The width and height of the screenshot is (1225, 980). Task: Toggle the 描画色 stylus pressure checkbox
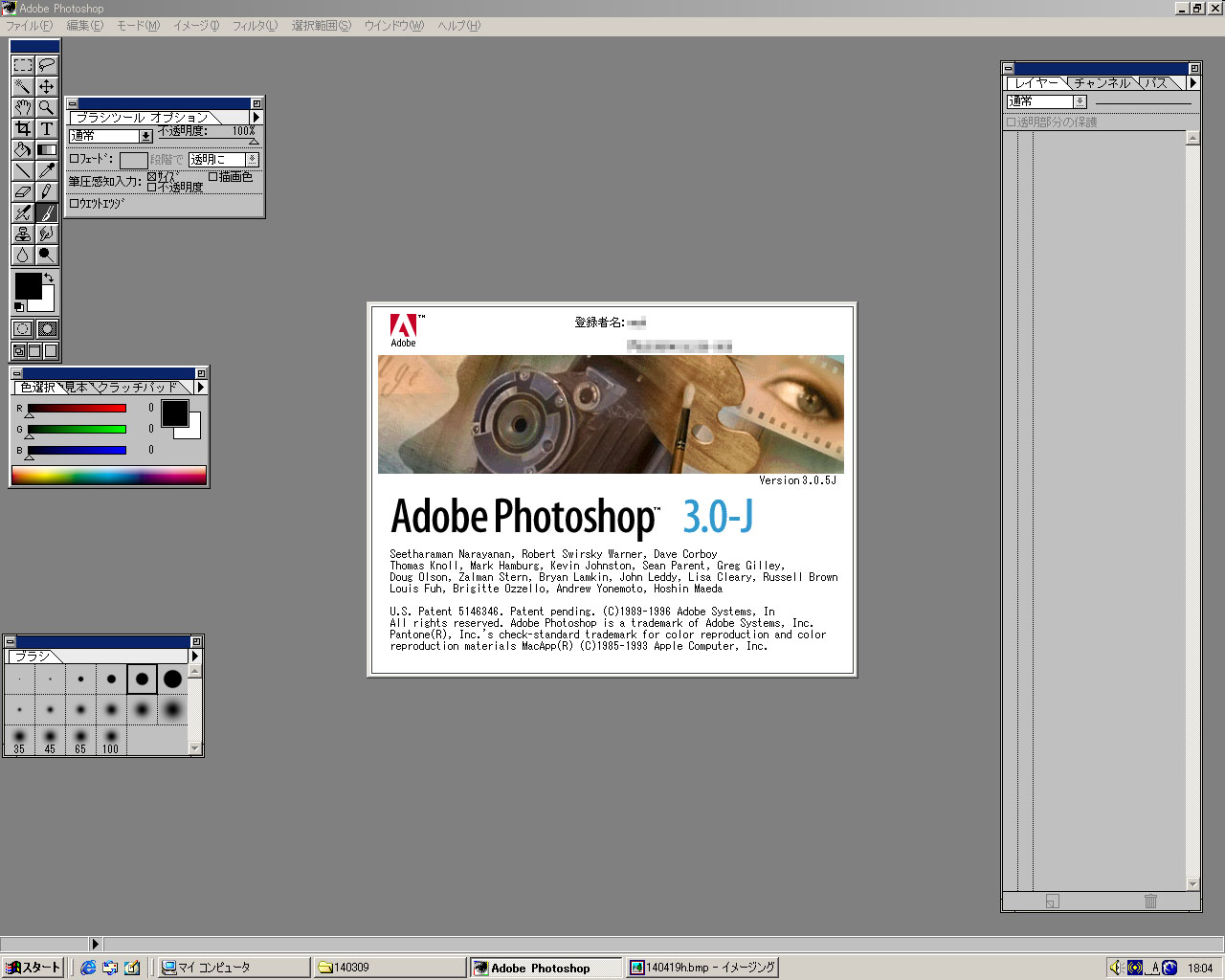pos(213,177)
